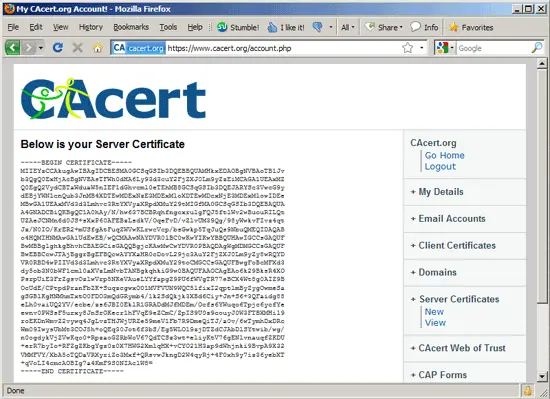
Task: Click the BEGIN CERTIFICATE line
Action: (x=76, y=163)
